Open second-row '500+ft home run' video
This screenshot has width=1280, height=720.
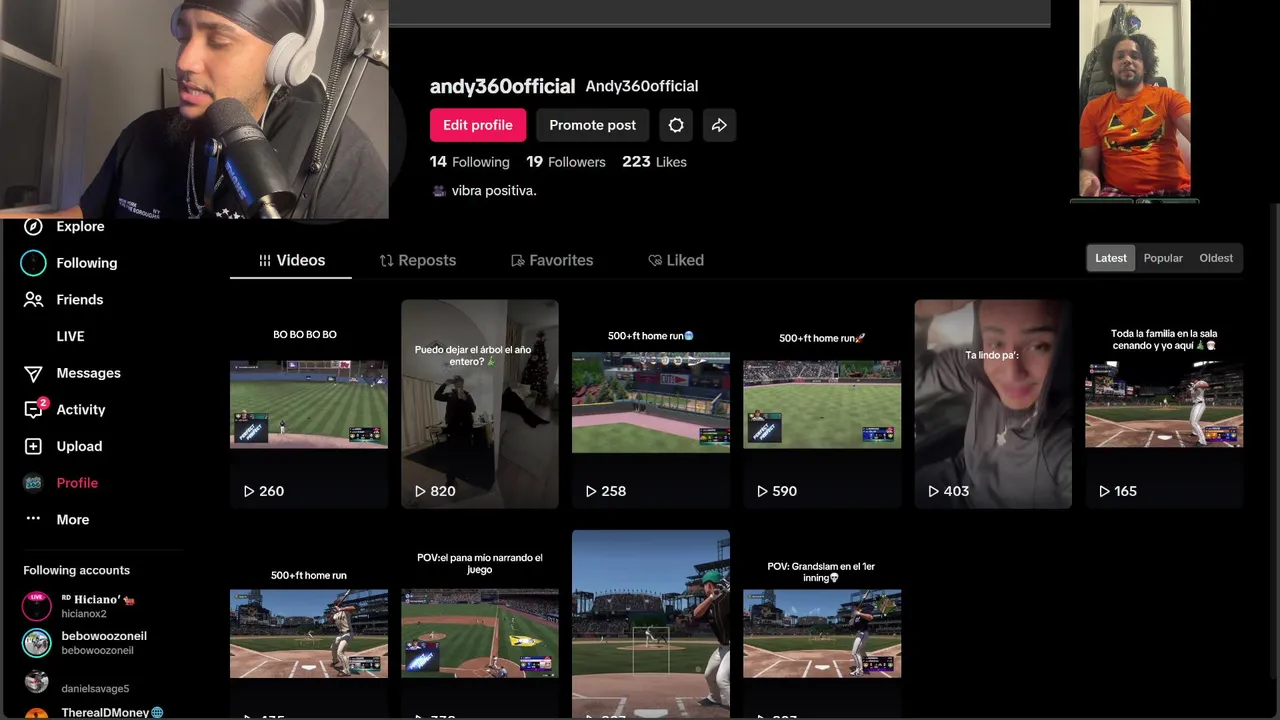(309, 624)
